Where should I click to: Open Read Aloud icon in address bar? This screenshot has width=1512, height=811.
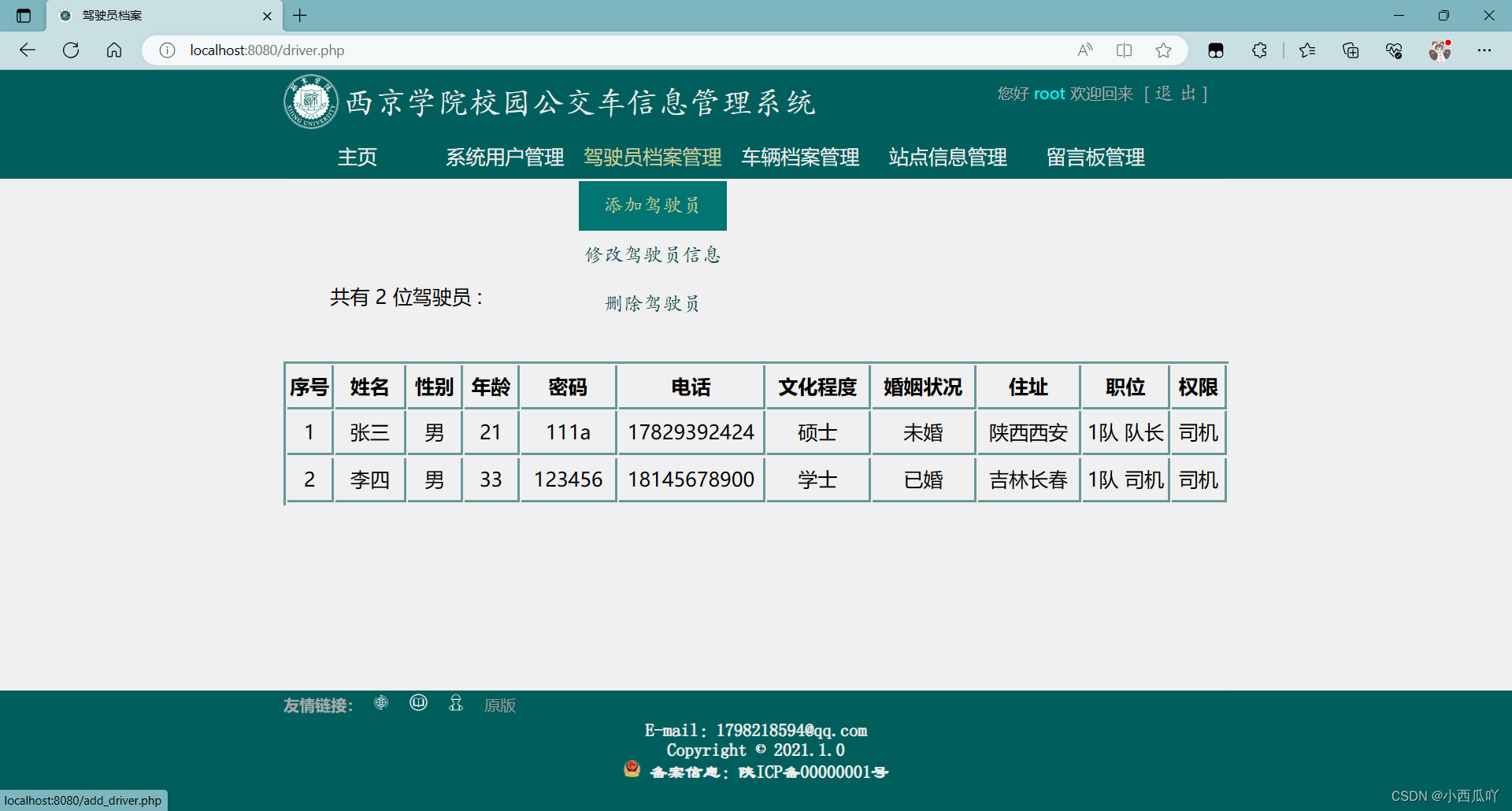(x=1085, y=50)
